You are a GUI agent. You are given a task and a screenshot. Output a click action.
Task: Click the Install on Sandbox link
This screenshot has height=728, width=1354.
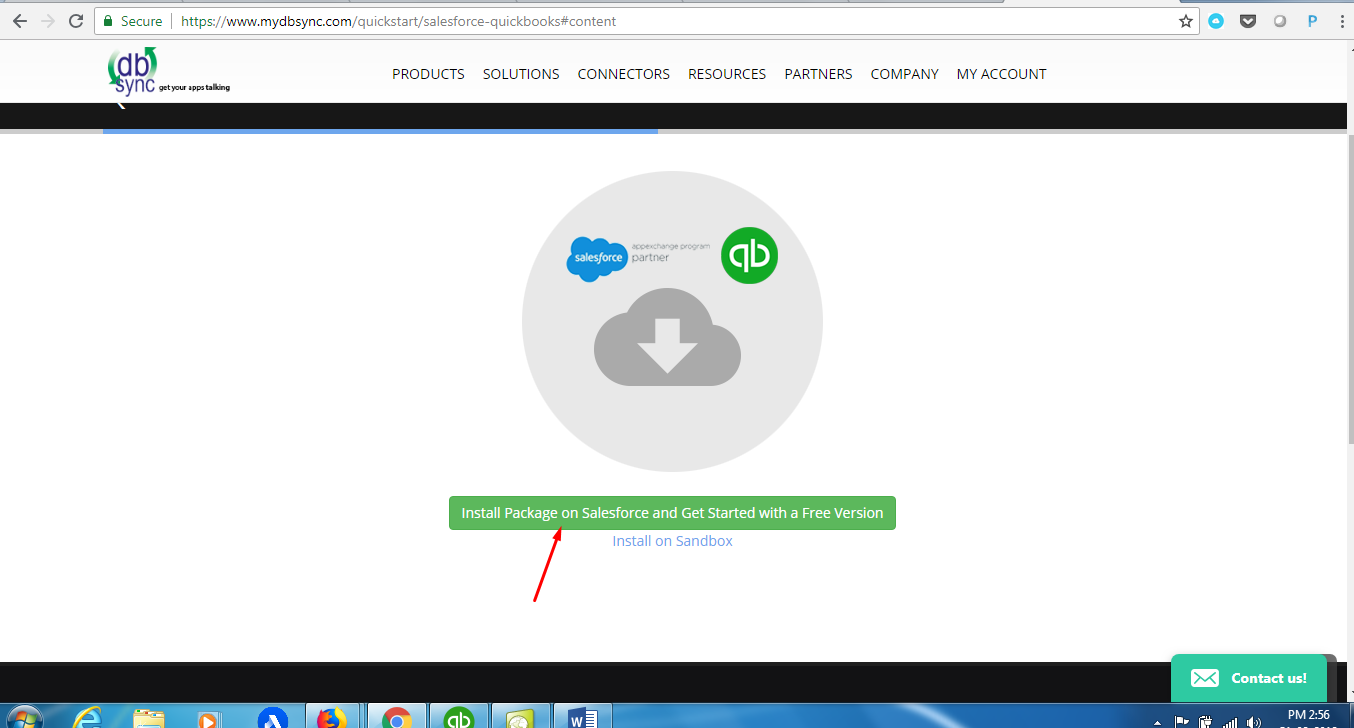672,541
